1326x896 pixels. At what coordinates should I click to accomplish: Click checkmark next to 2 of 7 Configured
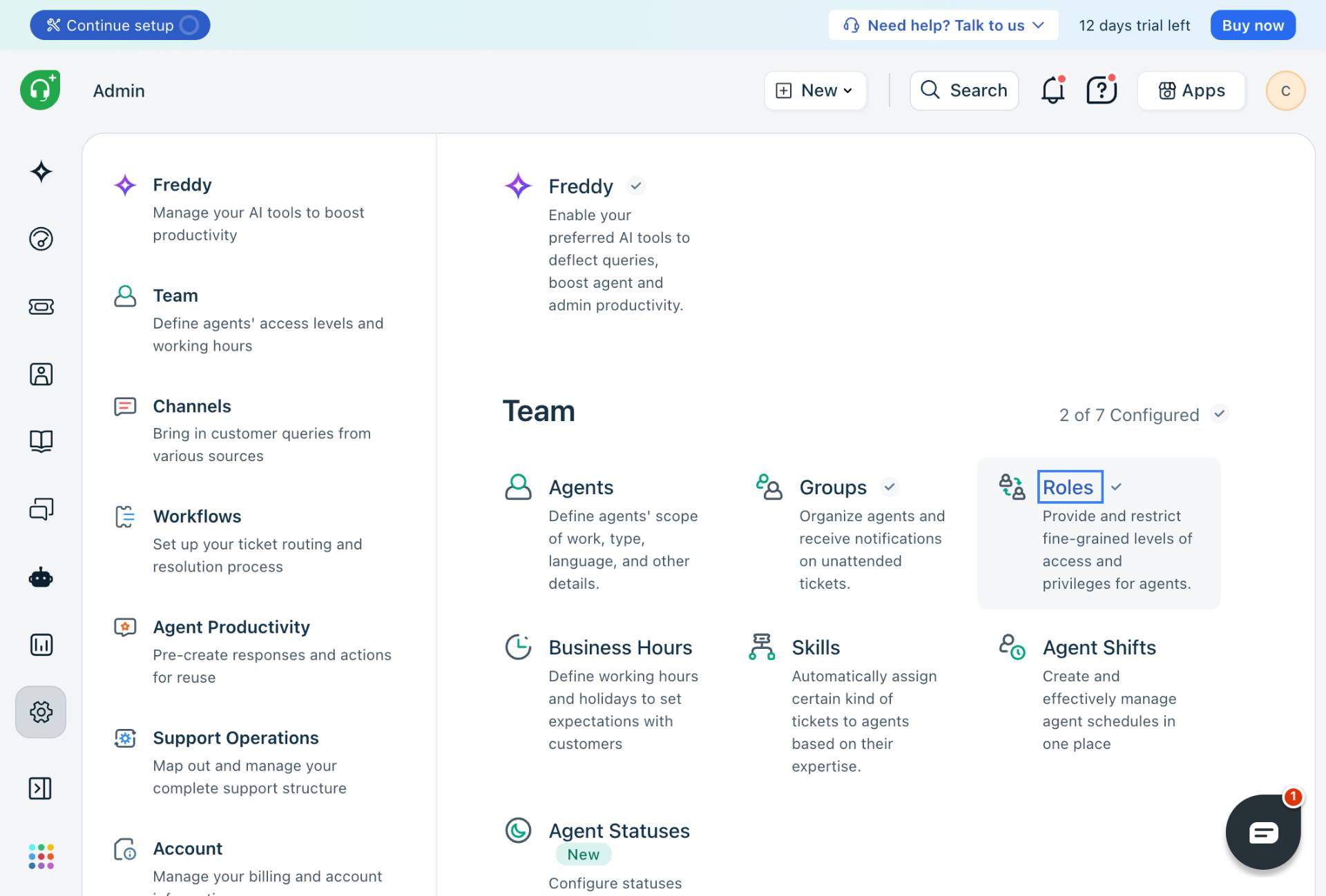(1220, 414)
